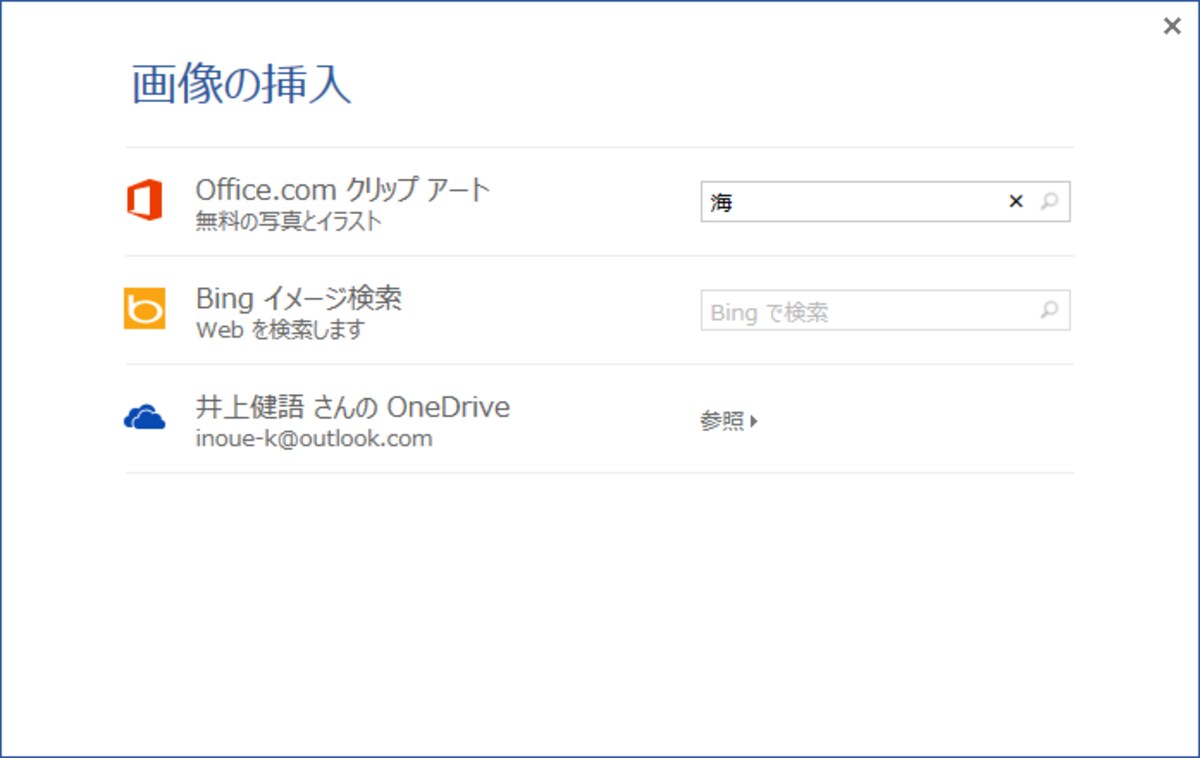
Task: Click inouе-k@outlook.com account text
Action: 314,439
